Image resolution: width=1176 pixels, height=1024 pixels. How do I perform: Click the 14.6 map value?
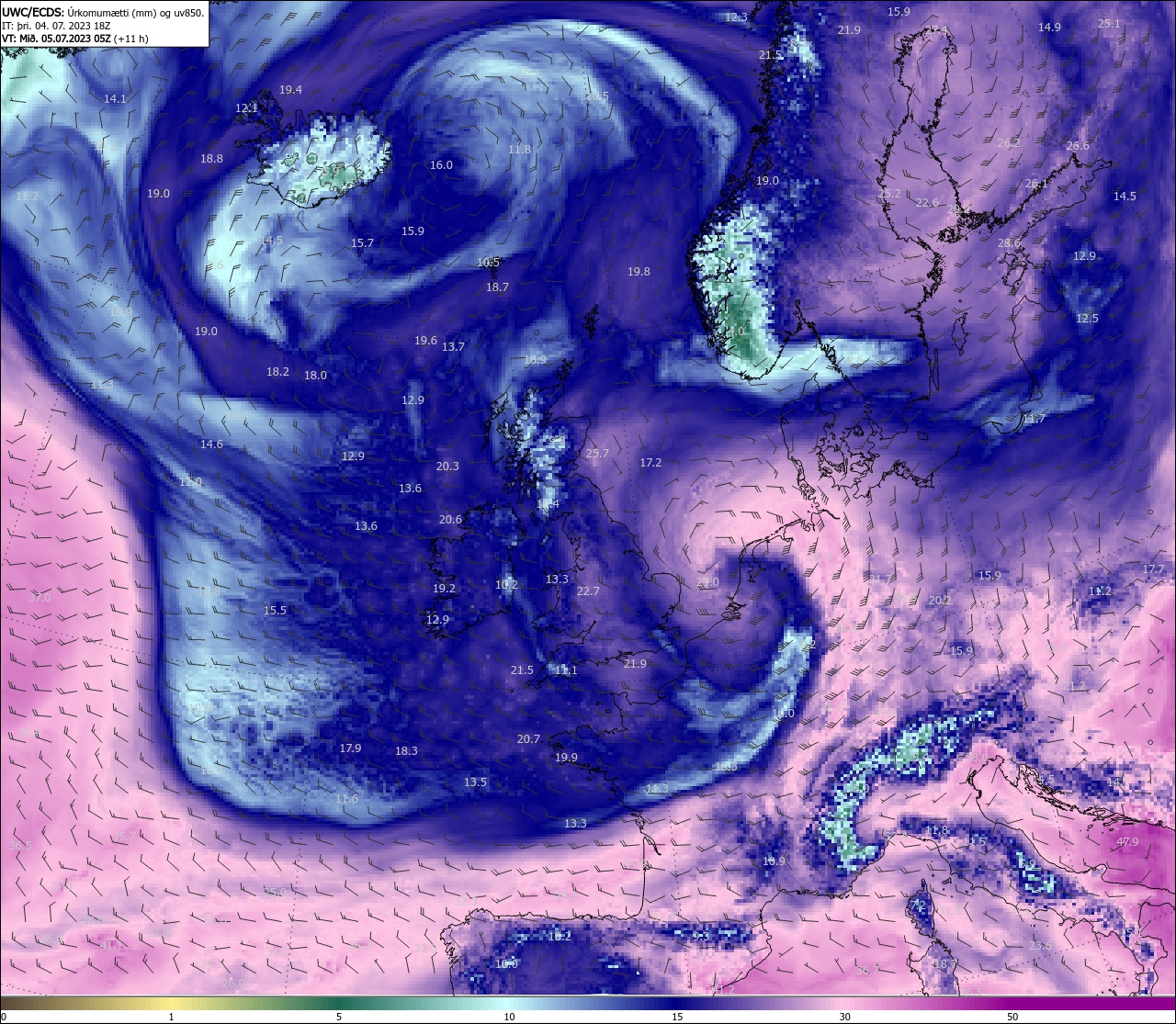211,444
